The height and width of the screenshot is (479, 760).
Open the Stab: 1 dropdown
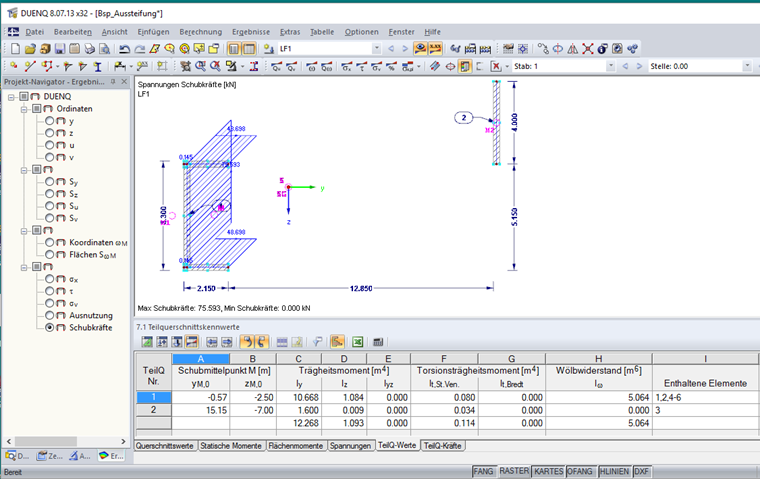coord(611,66)
